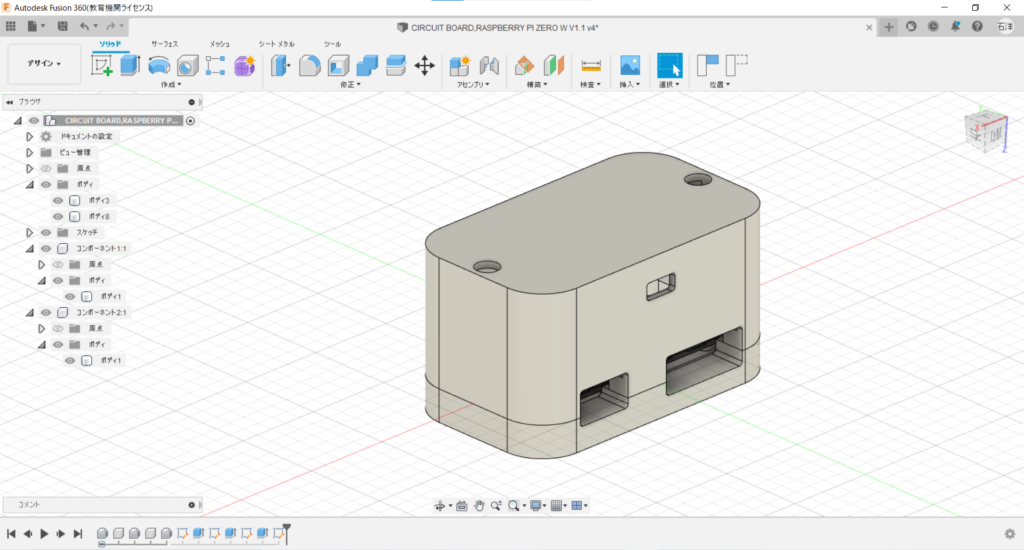The width and height of the screenshot is (1024, 550).
Task: Click the New Component icon
Action: point(460,65)
